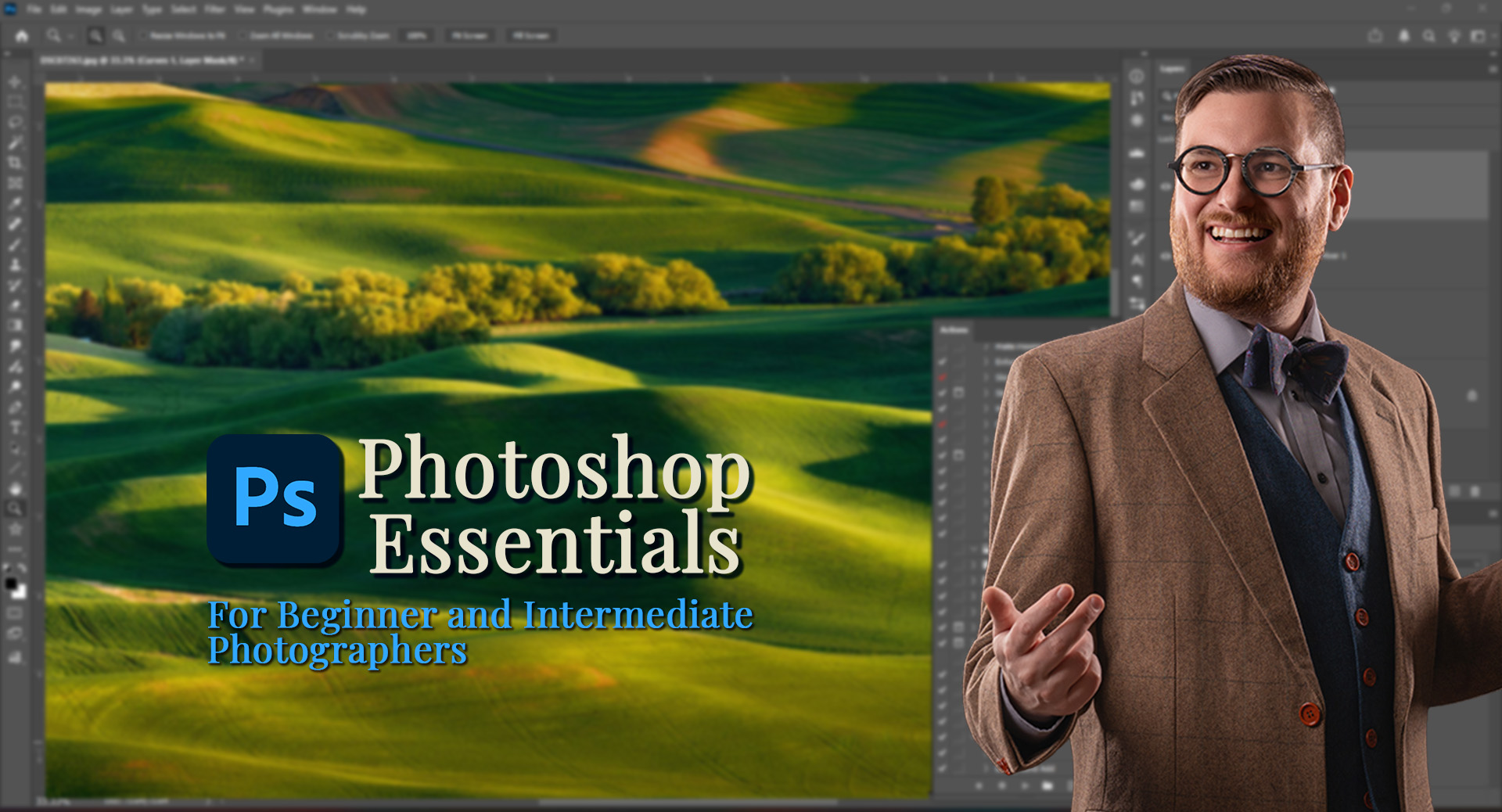Close the open document tab

coord(252,59)
